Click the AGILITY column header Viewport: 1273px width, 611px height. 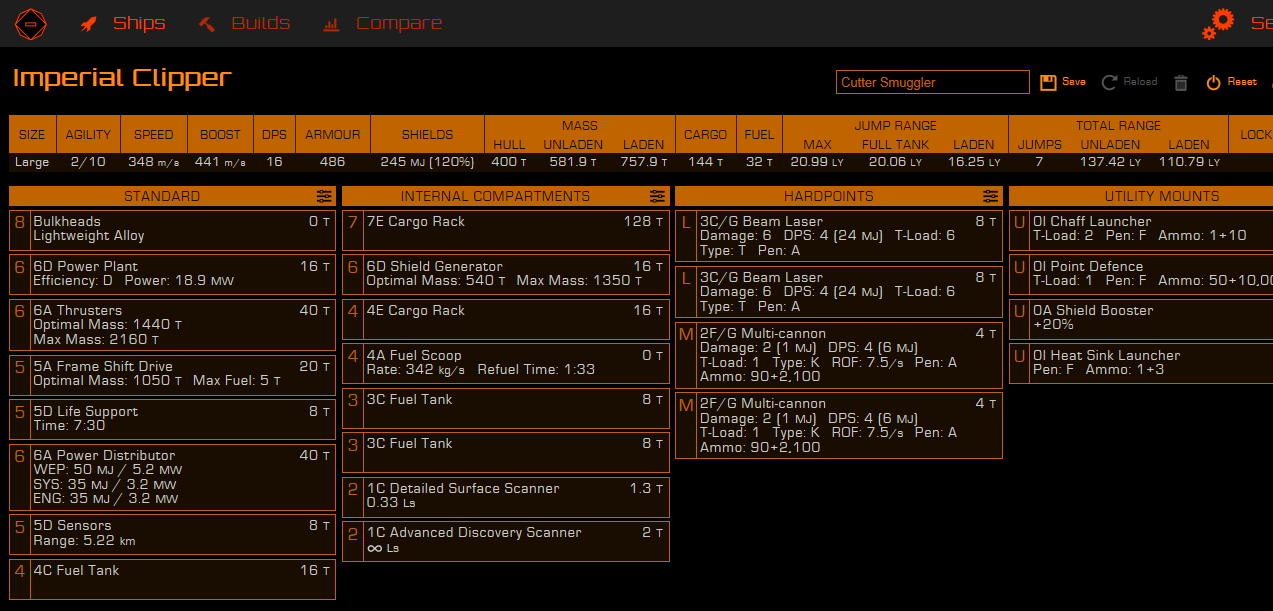click(88, 134)
